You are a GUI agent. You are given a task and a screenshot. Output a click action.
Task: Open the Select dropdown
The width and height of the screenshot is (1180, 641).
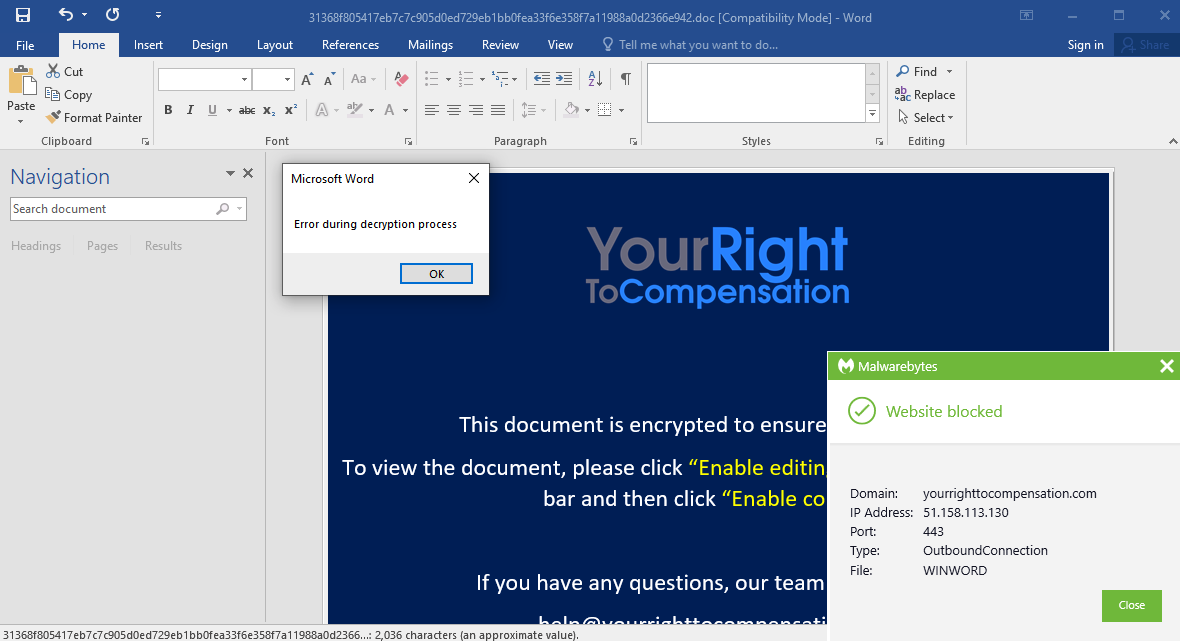click(926, 117)
